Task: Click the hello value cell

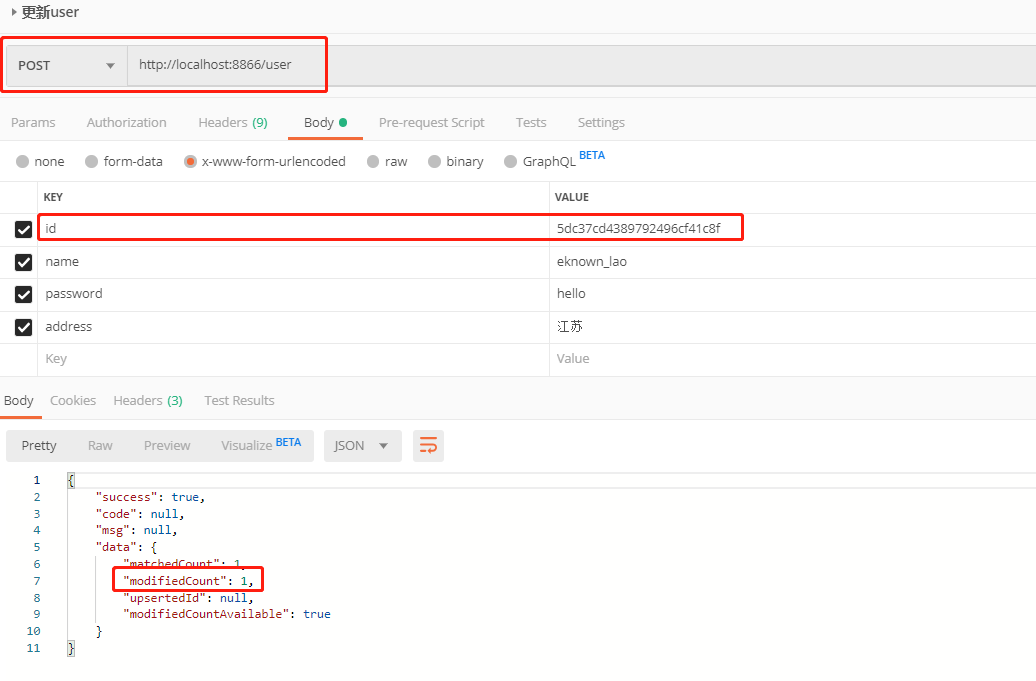Action: coord(792,294)
